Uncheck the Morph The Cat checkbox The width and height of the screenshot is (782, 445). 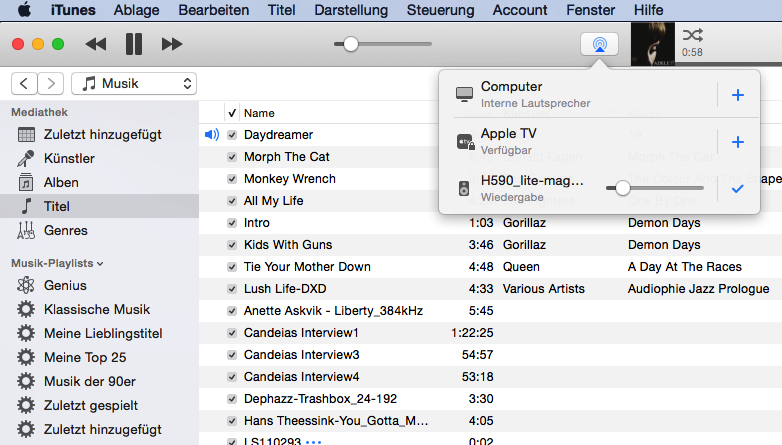click(232, 157)
